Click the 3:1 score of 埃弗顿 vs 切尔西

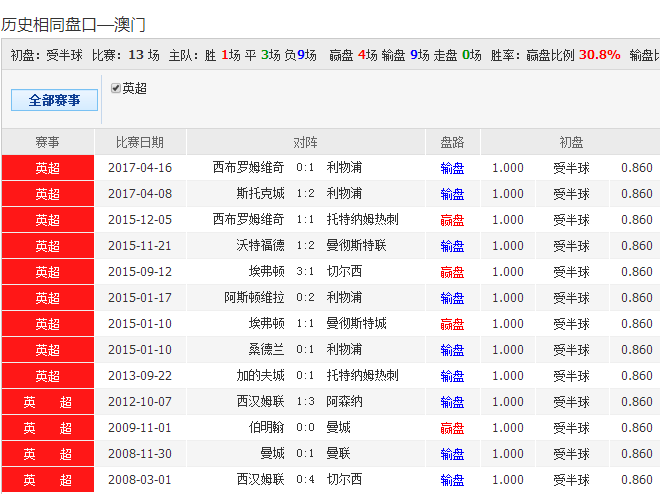tap(305, 272)
